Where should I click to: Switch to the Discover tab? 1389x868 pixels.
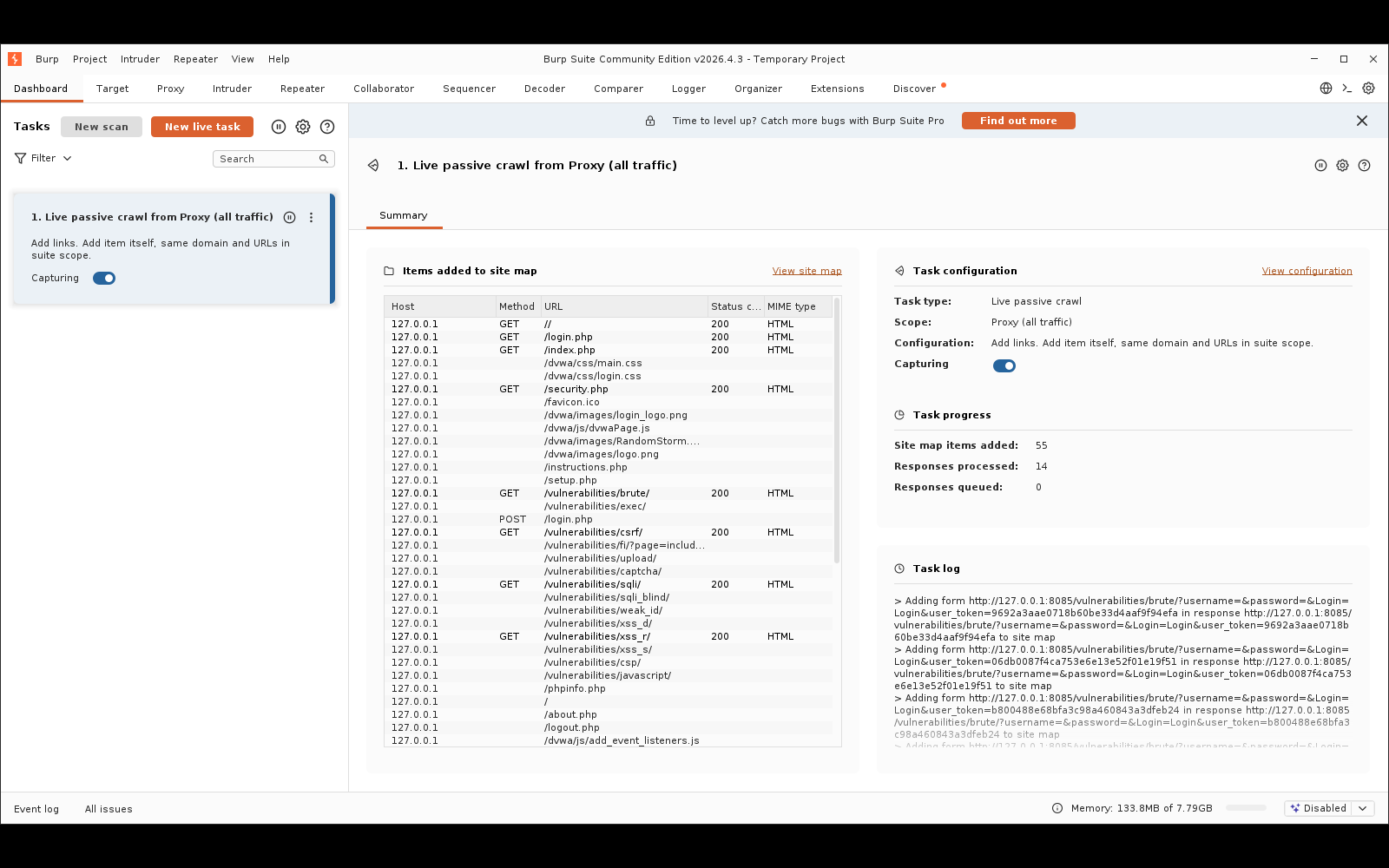tap(914, 89)
